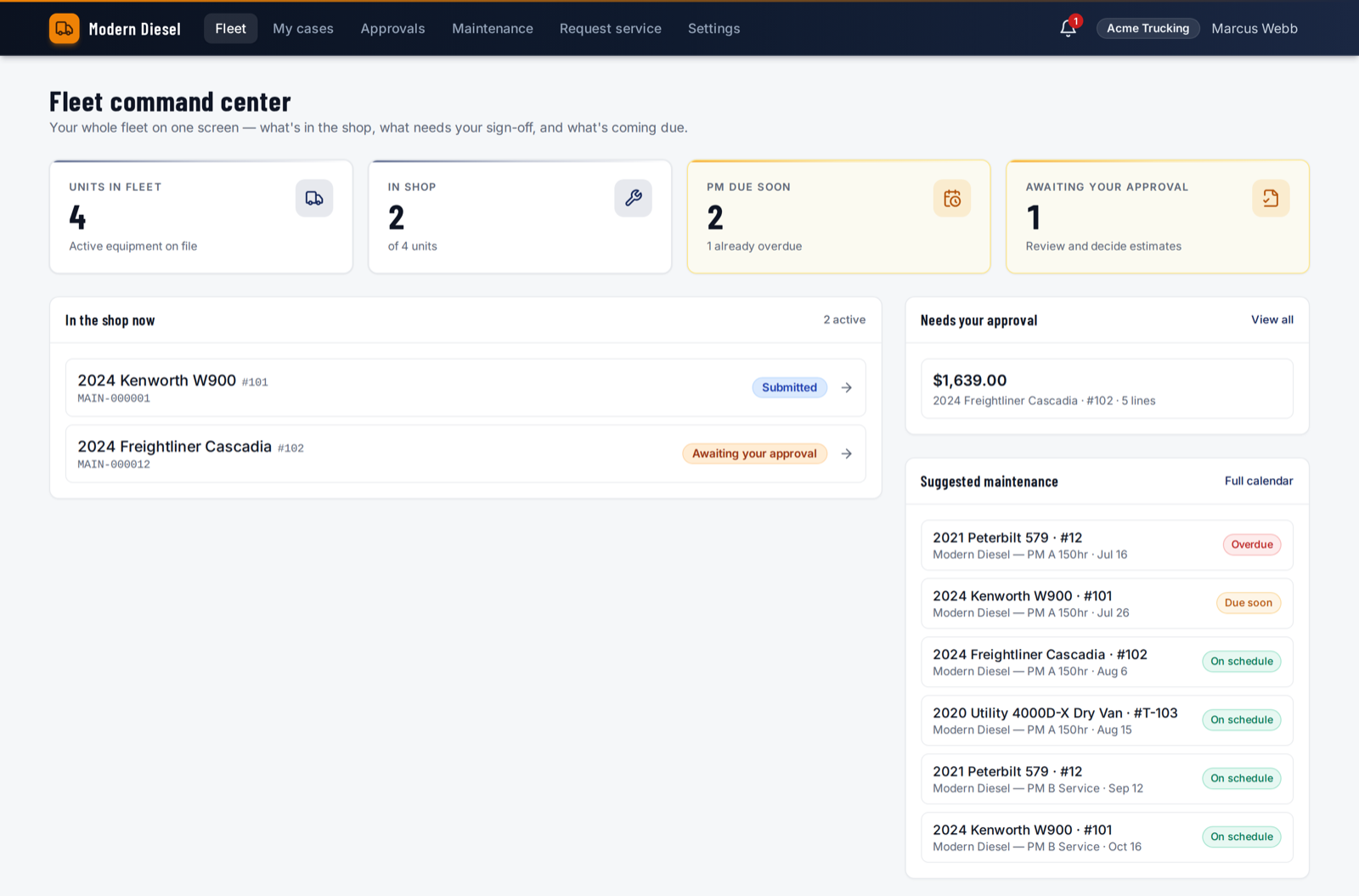Open the Full calendar link
This screenshot has width=1359, height=896.
click(1259, 481)
